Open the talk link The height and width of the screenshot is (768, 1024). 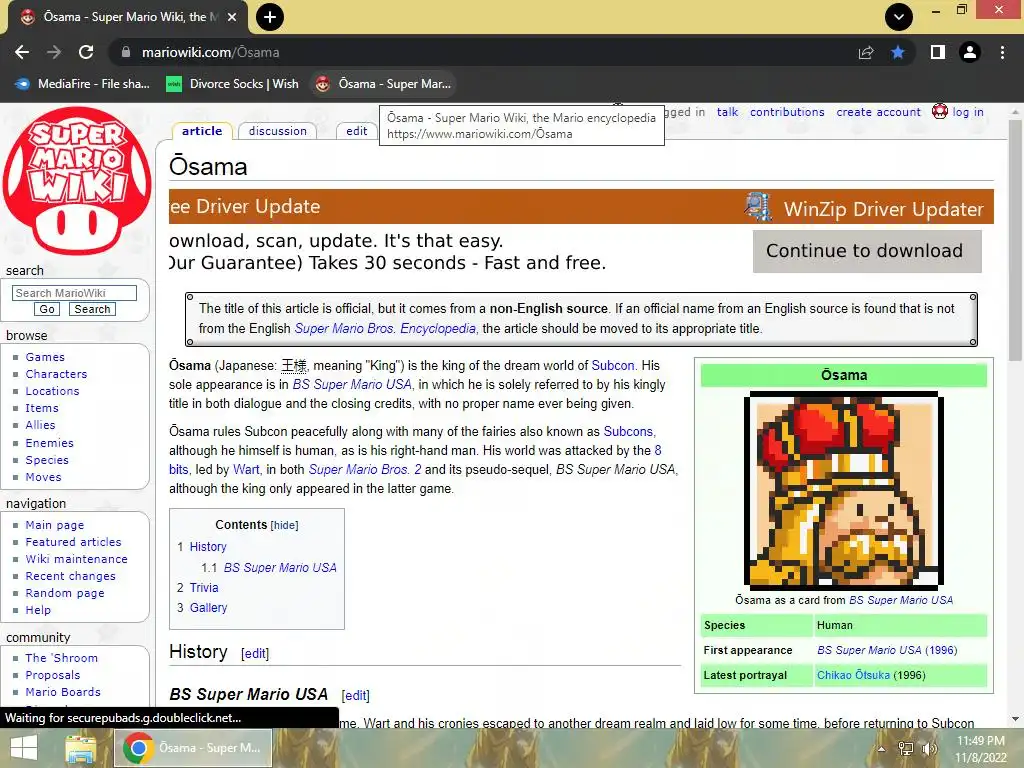coord(728,112)
